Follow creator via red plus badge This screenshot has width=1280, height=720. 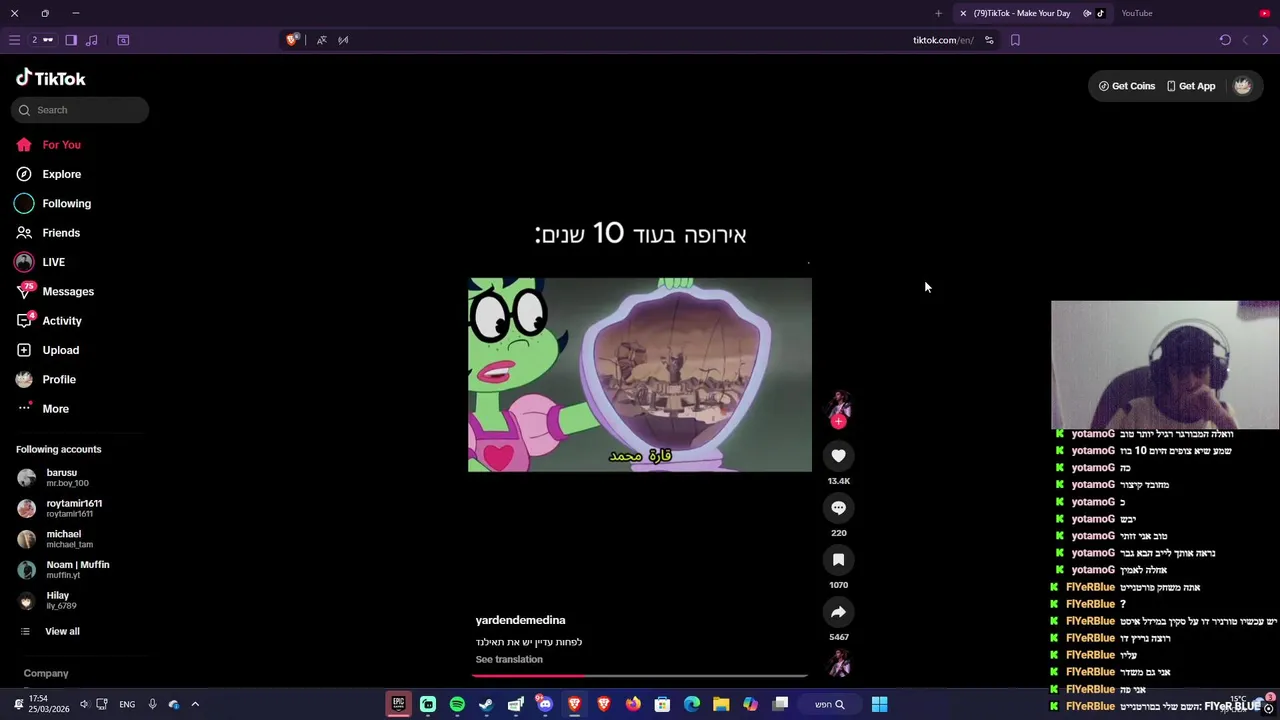838,422
